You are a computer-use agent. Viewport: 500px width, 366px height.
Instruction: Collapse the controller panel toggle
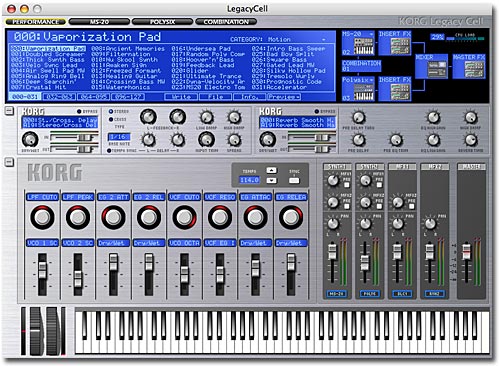pyautogui.click(x=9, y=162)
